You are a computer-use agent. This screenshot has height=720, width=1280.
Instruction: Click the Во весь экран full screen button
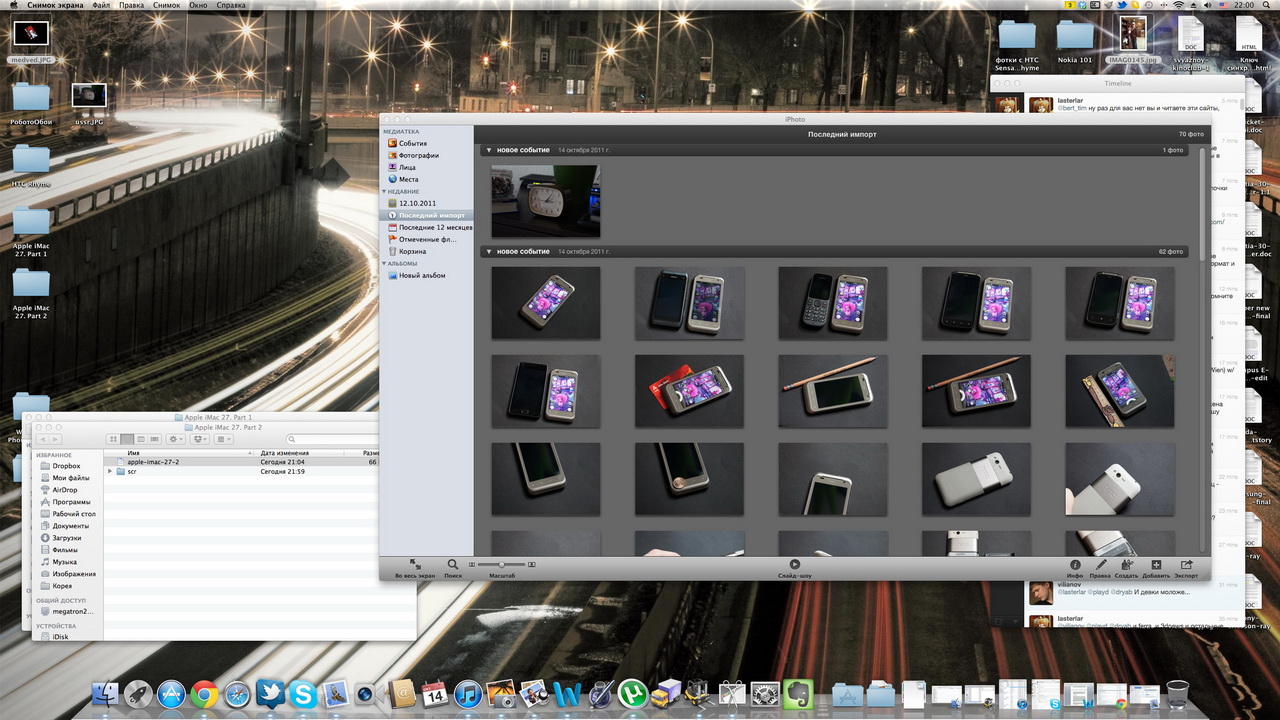[415, 568]
